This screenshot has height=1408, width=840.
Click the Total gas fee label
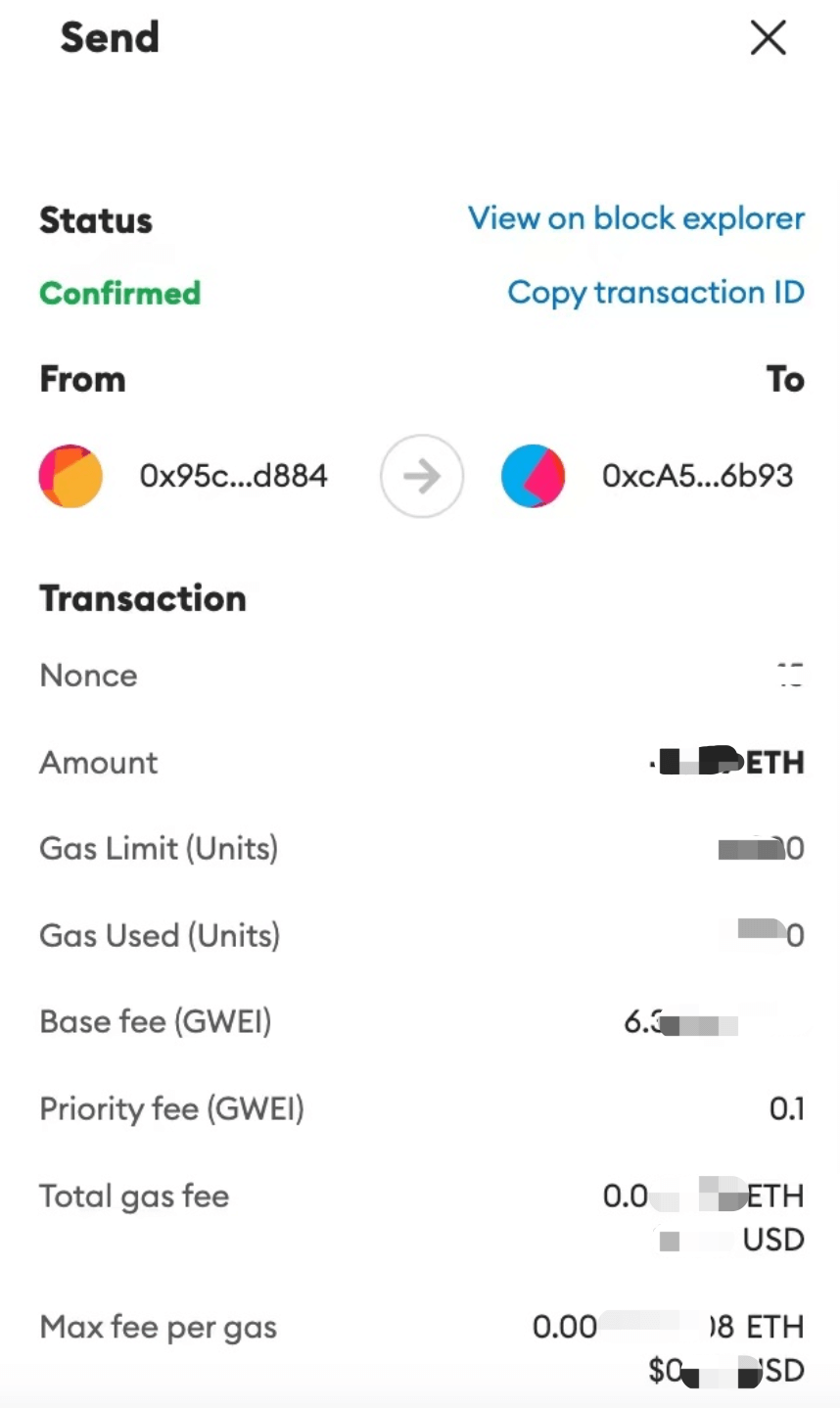[134, 1197]
